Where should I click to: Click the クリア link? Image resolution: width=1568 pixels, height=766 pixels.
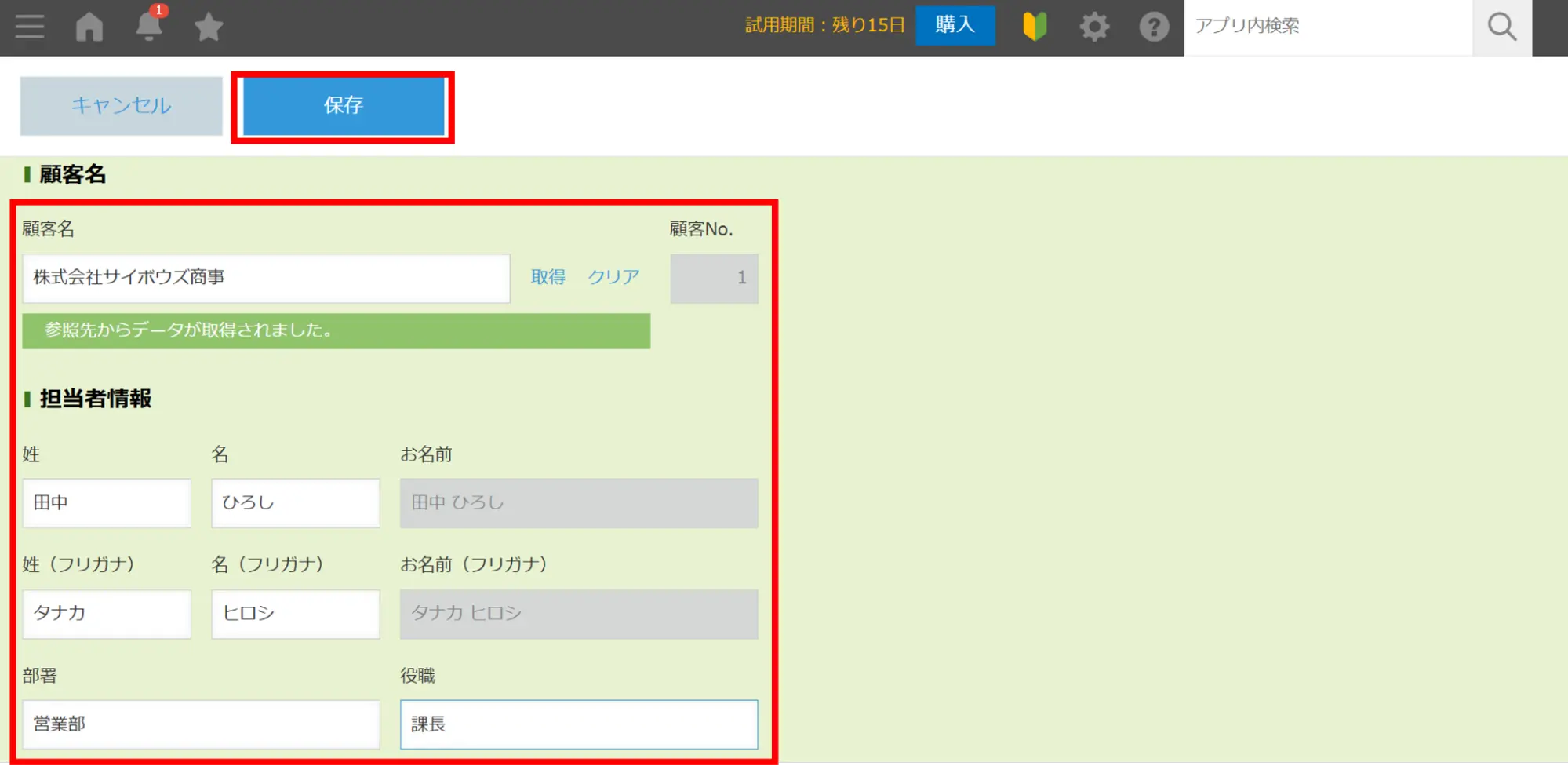click(613, 277)
